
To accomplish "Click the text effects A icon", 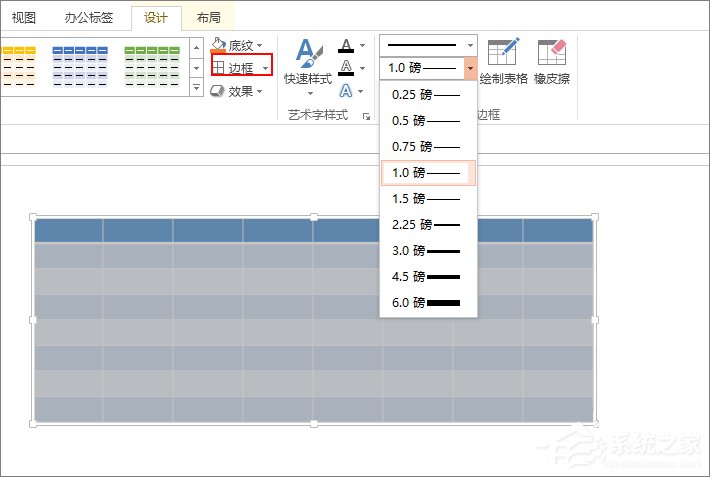I will (345, 91).
